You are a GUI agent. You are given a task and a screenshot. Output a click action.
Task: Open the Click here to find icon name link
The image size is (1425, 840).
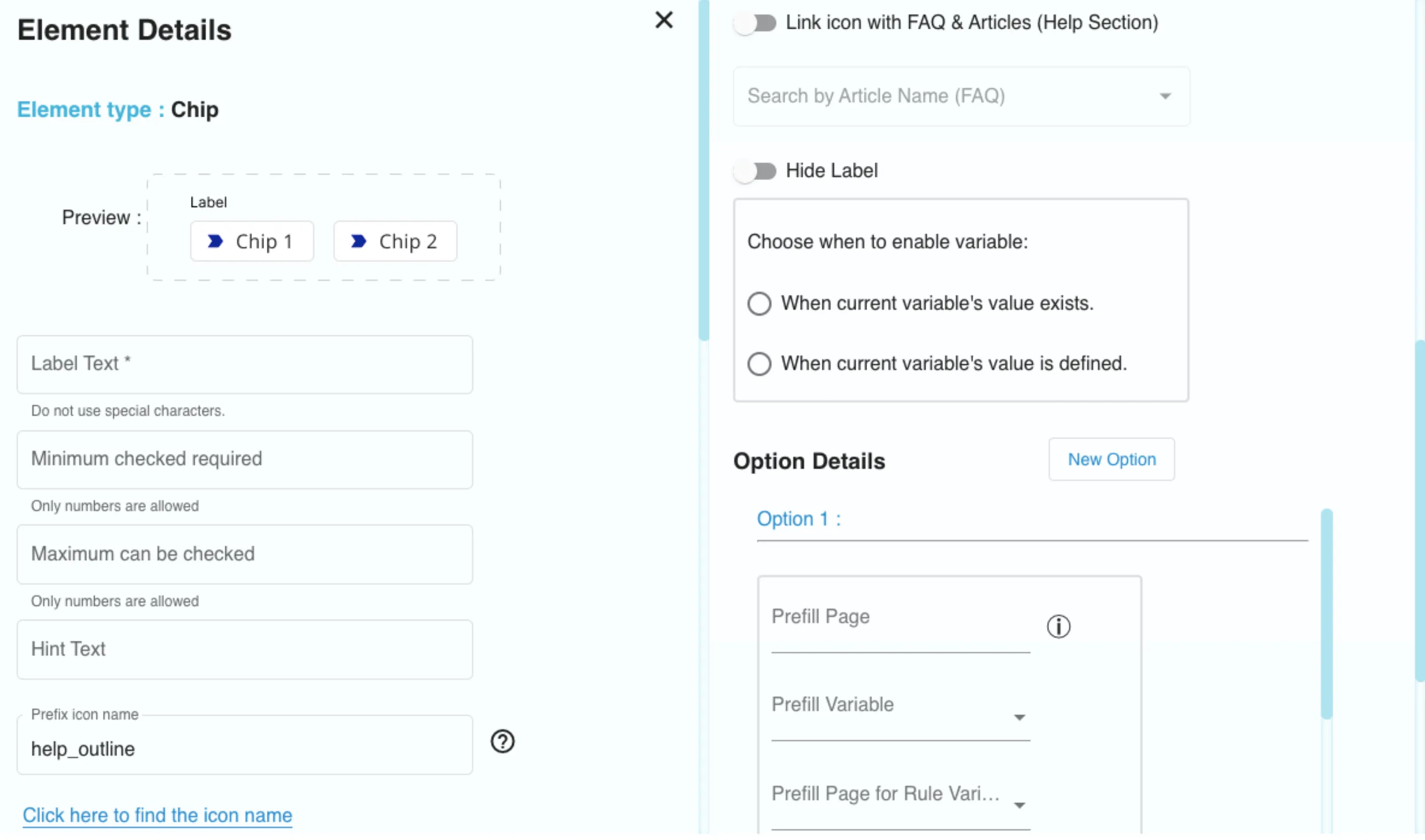[x=157, y=815]
